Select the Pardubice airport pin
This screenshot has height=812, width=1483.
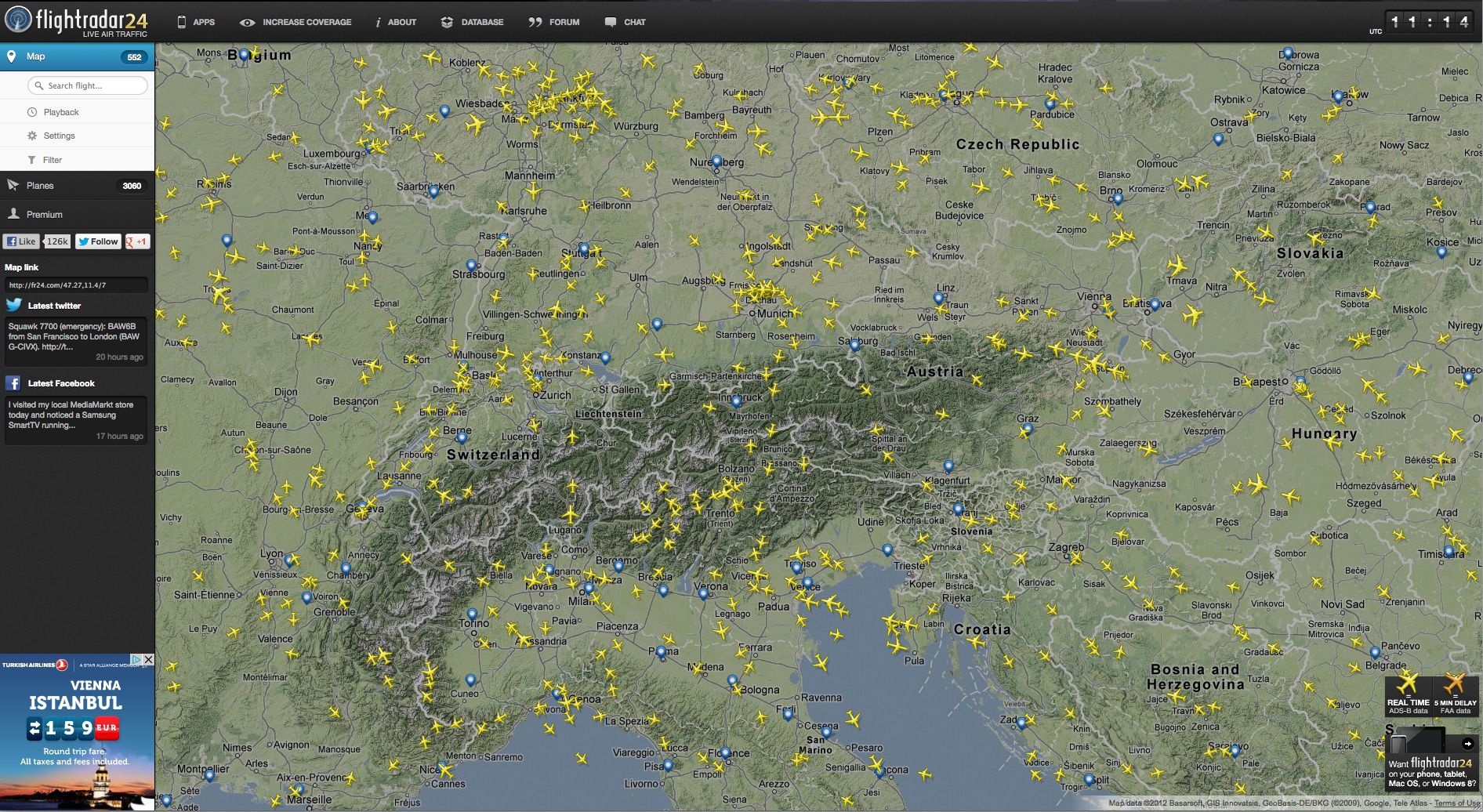coord(1050,104)
